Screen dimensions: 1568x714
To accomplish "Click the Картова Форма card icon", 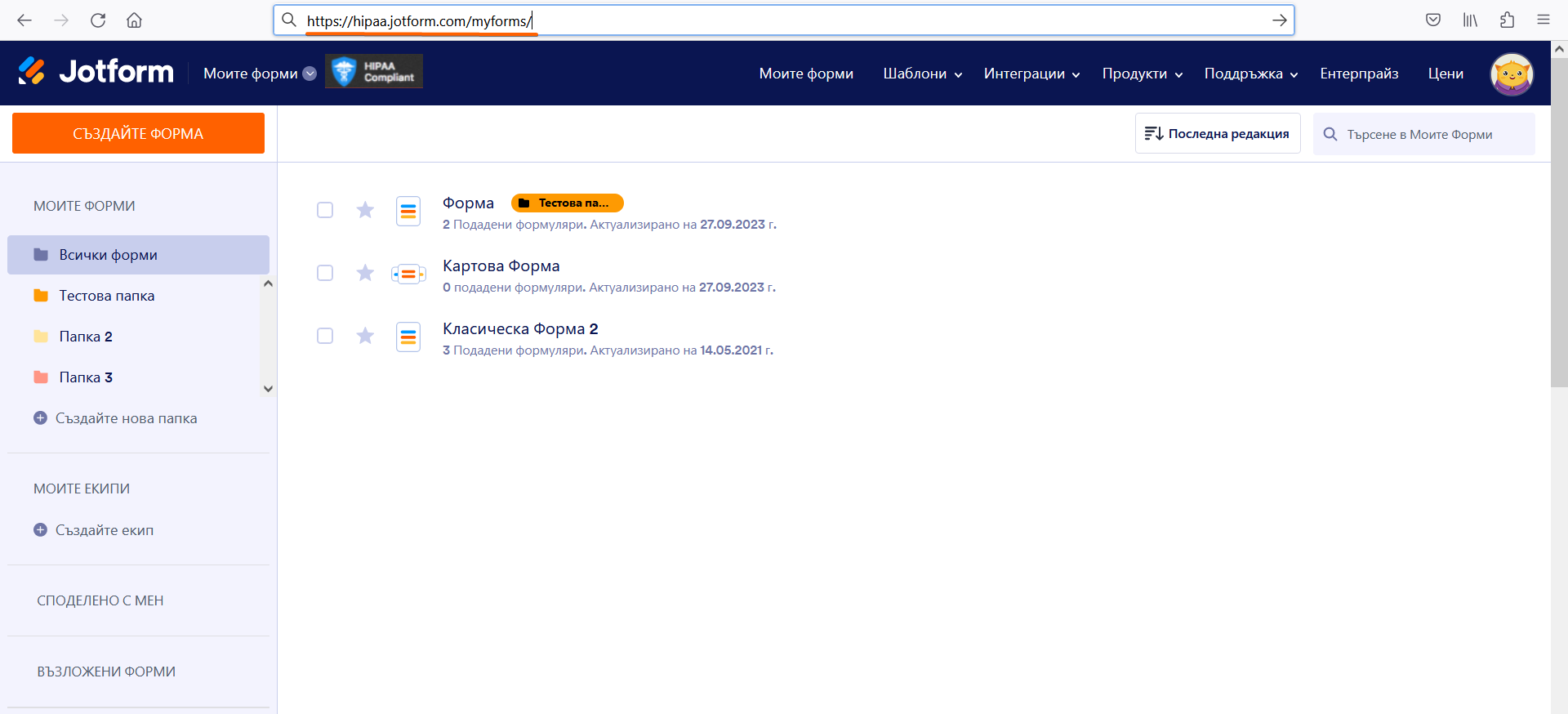I will click(x=408, y=274).
